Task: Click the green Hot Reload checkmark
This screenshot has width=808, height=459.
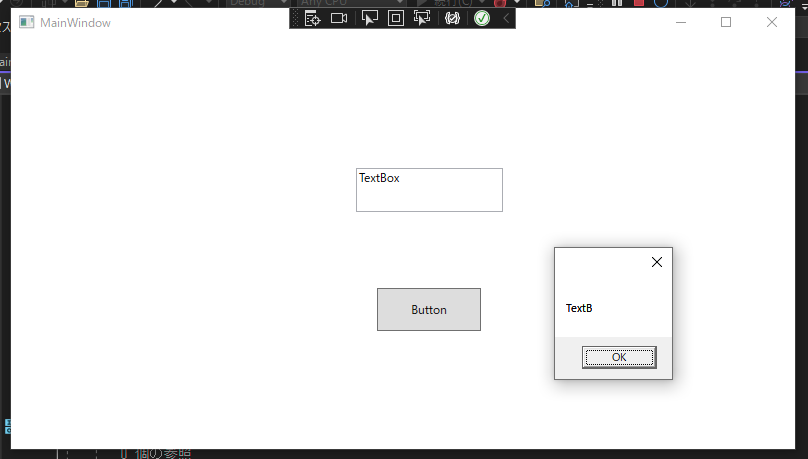Action: pos(482,18)
